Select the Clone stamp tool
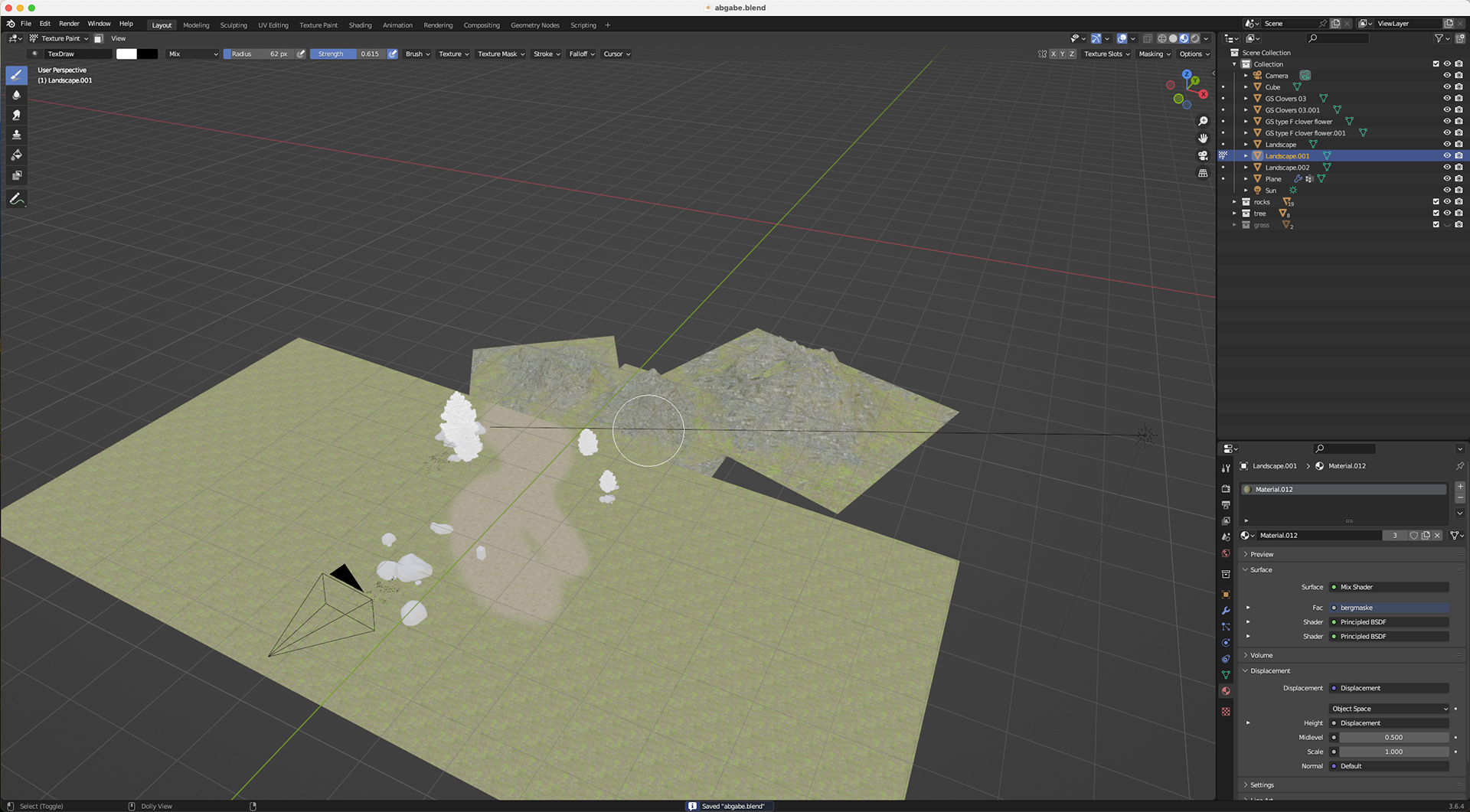The height and width of the screenshot is (812, 1470). (x=16, y=135)
